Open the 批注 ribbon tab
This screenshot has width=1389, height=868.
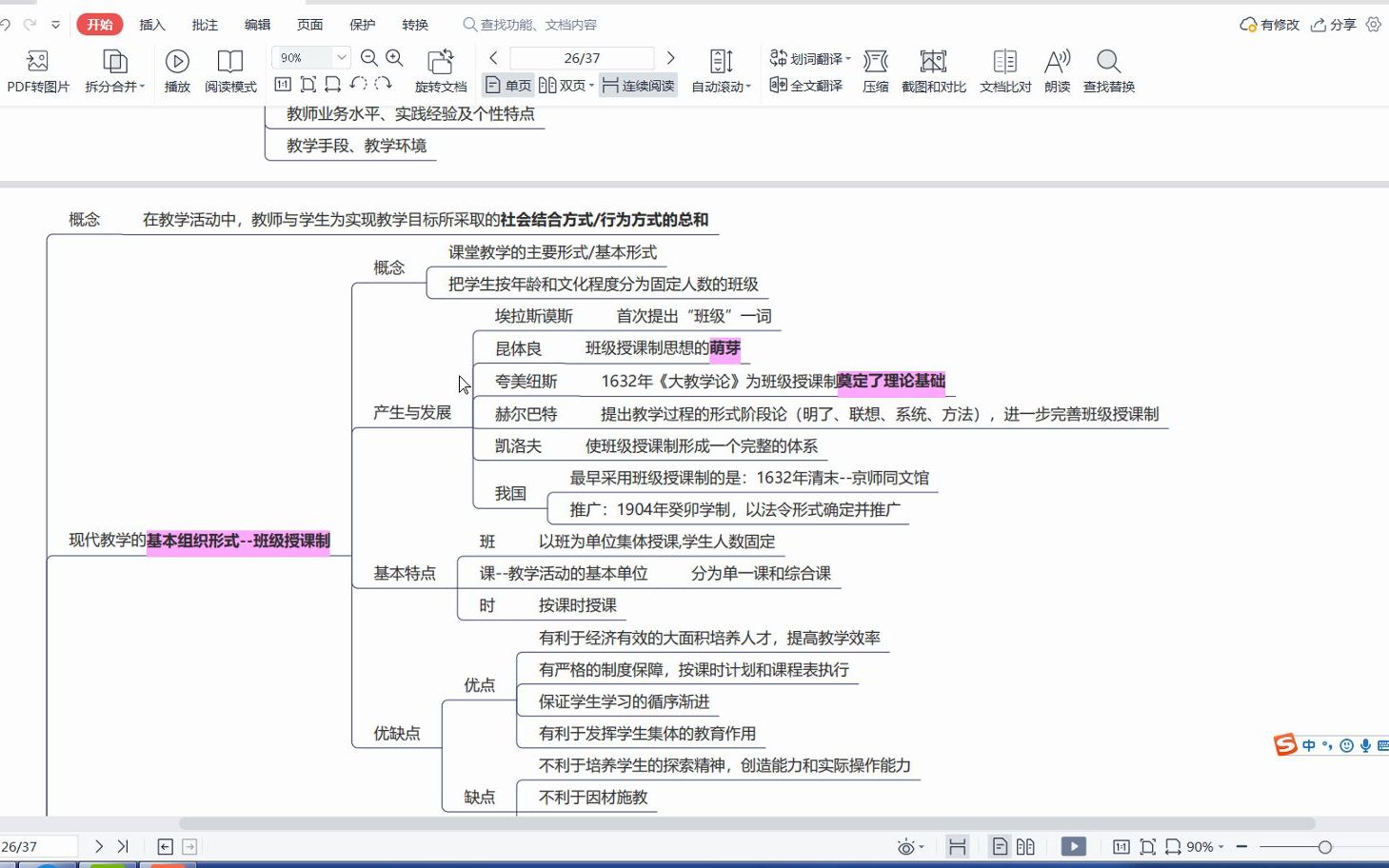tap(204, 25)
